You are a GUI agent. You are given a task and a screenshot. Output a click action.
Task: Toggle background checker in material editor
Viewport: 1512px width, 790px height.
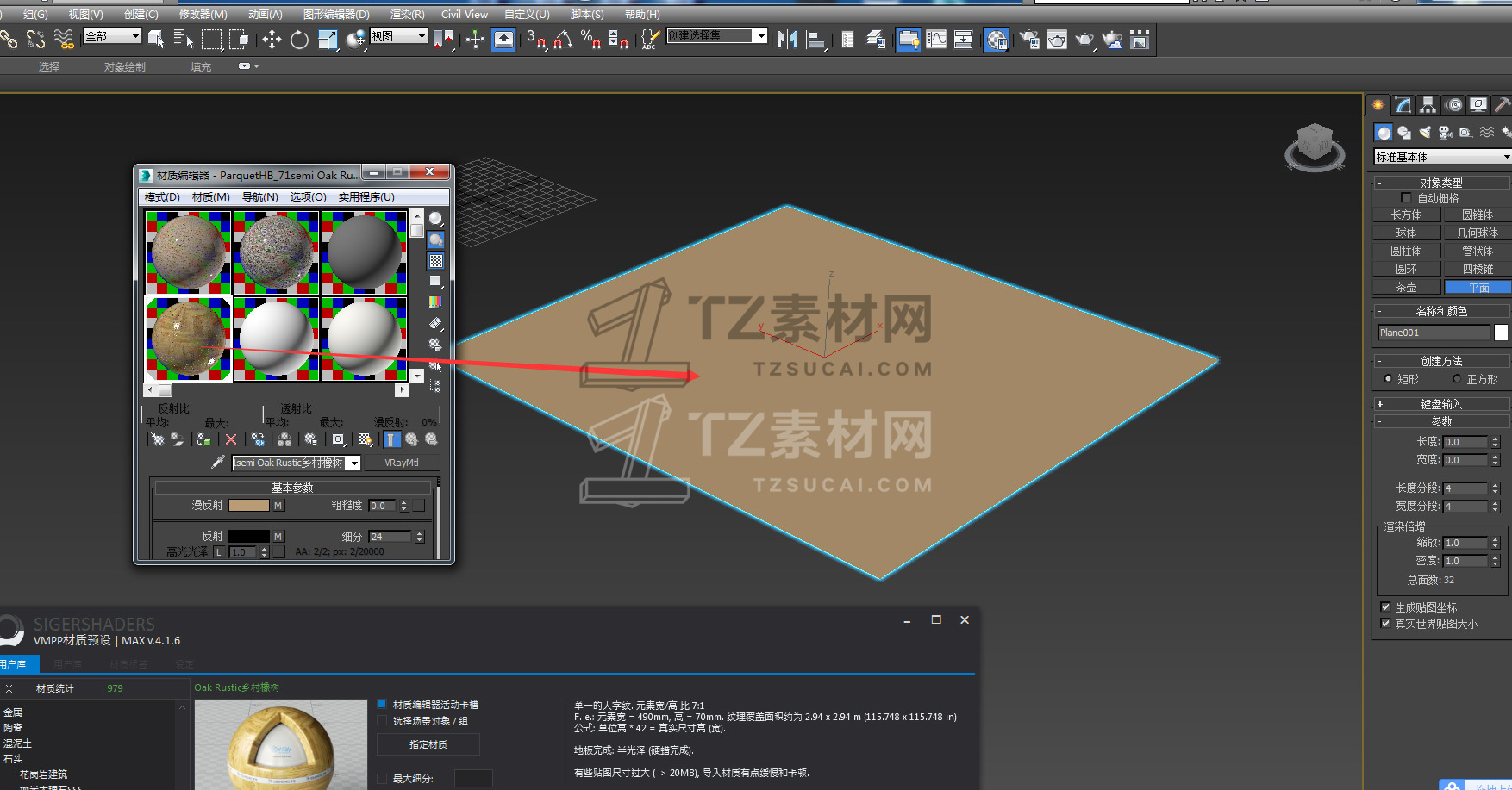click(x=436, y=261)
